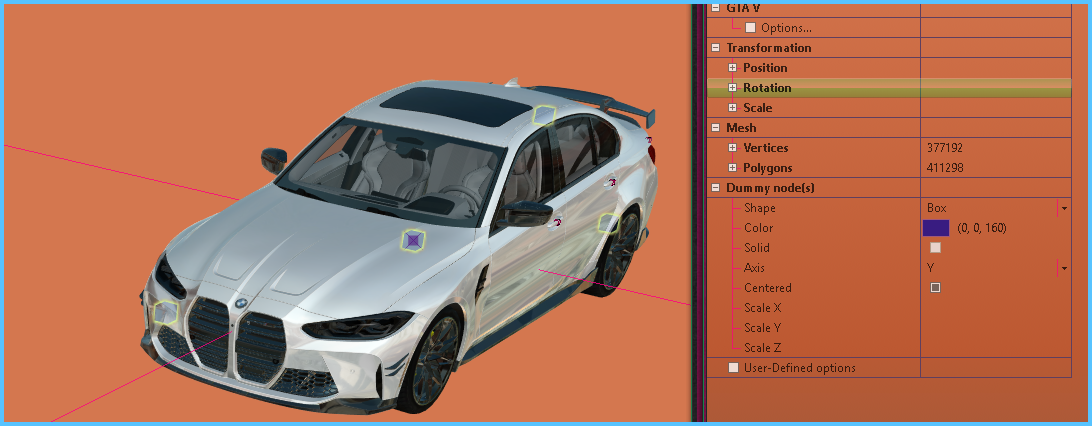This screenshot has width=1092, height=426.
Task: Click the Scale X value field
Action: click(996, 308)
